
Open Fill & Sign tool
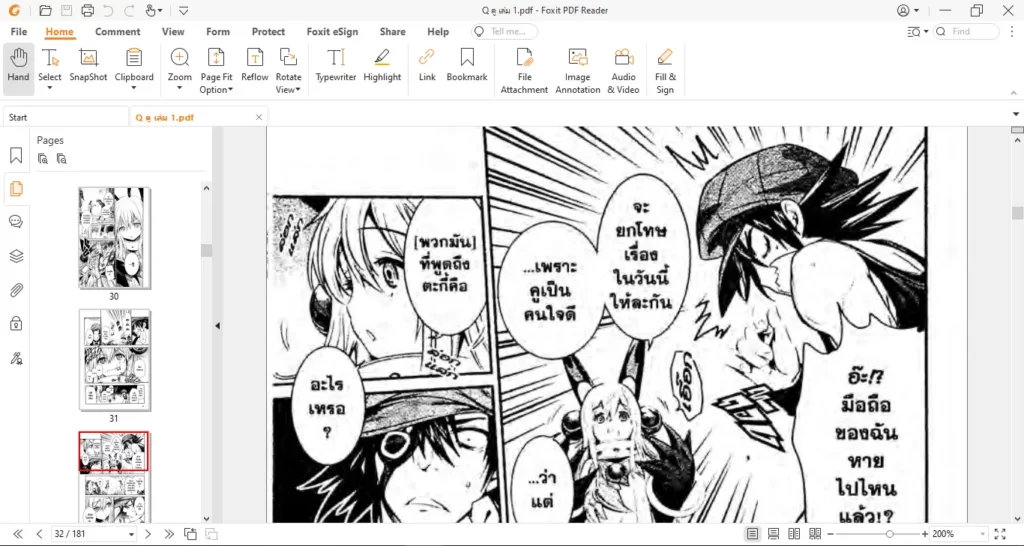(665, 71)
